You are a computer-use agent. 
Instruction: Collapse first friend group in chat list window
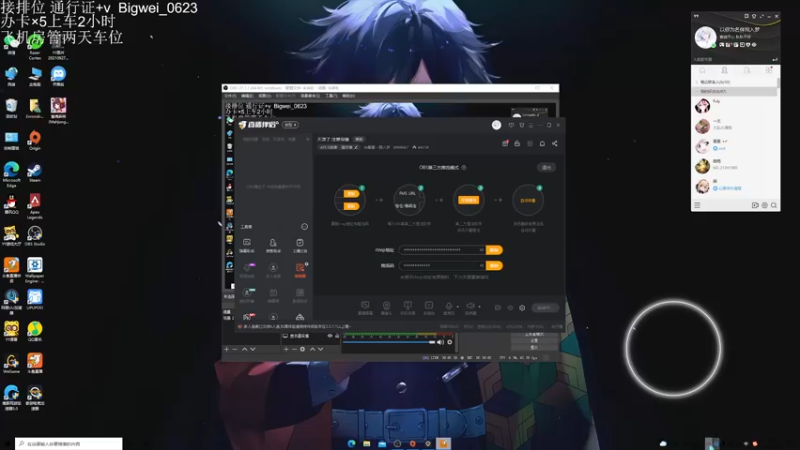697,82
